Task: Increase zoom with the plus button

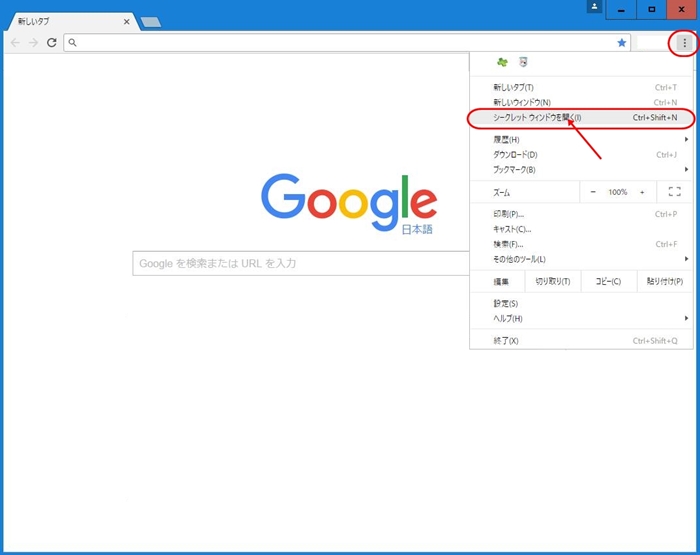Action: [642, 192]
